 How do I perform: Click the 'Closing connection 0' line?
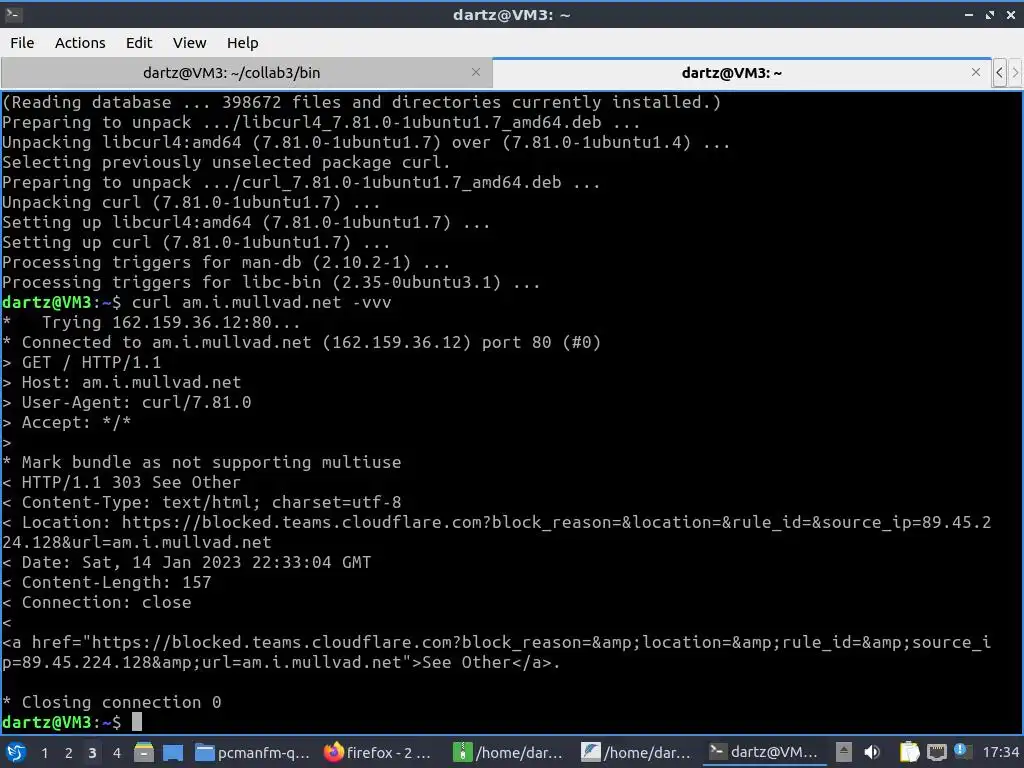pyautogui.click(x=121, y=703)
